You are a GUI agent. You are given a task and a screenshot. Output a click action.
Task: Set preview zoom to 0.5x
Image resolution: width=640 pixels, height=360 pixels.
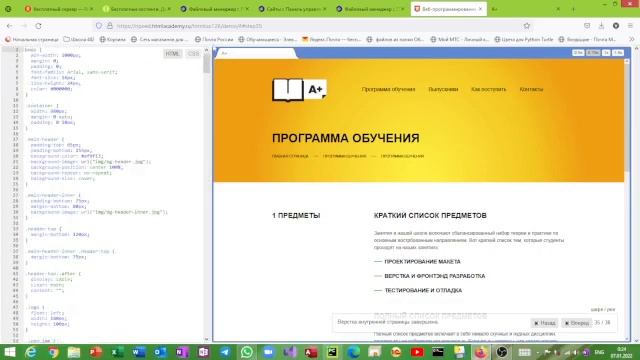578,53
